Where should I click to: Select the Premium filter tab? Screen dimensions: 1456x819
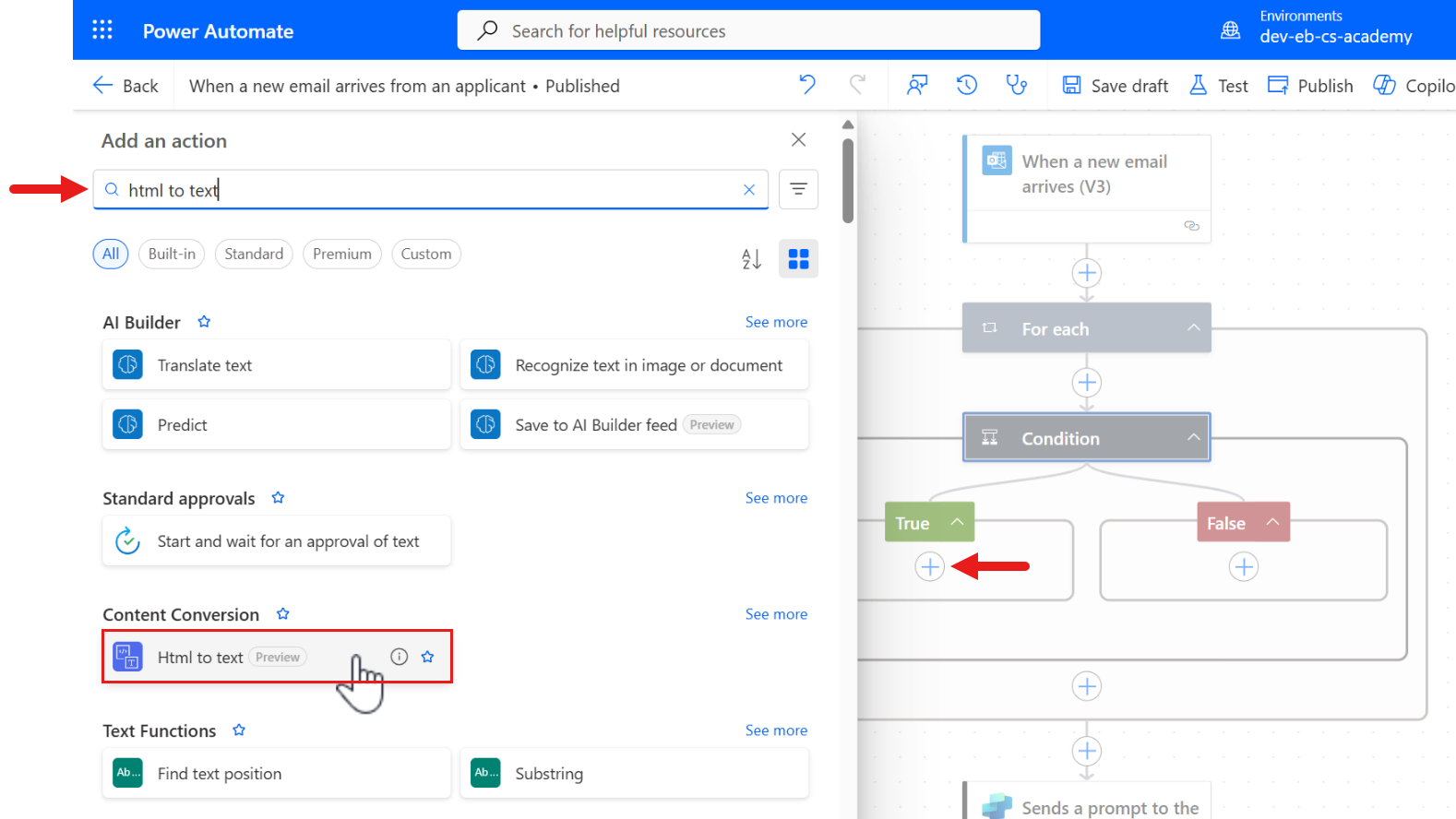(341, 254)
